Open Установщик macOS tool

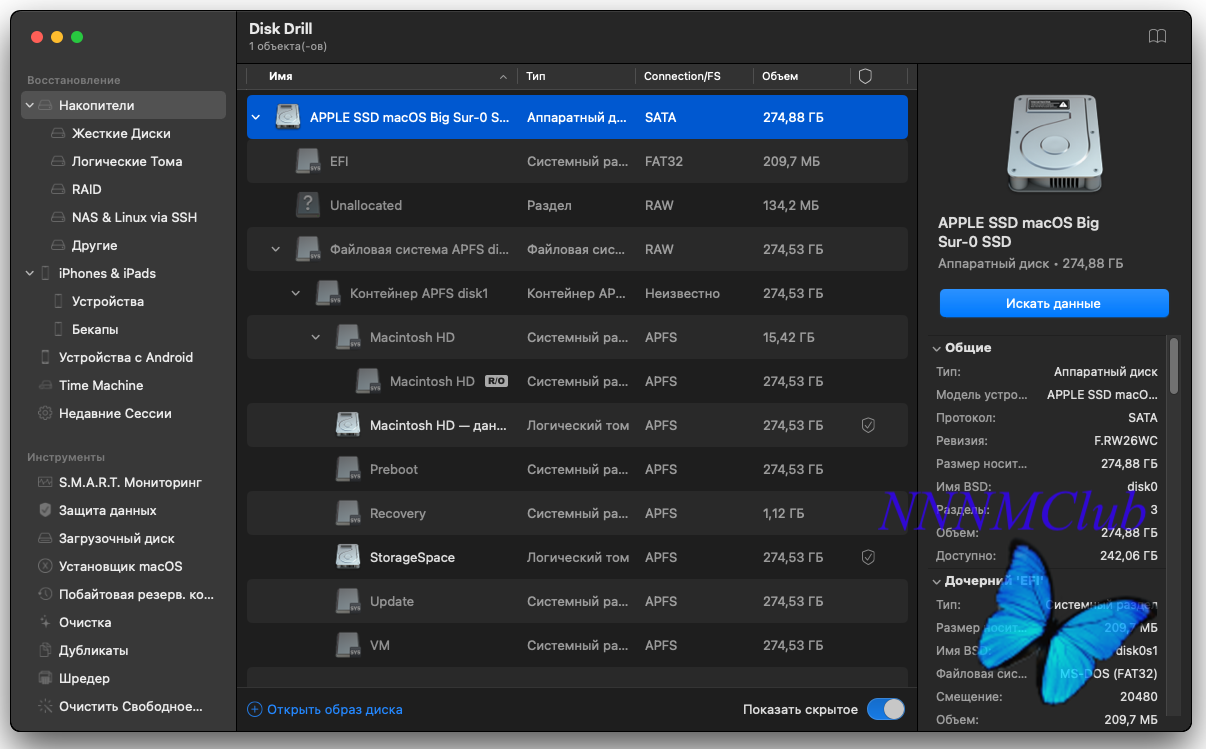coord(120,566)
